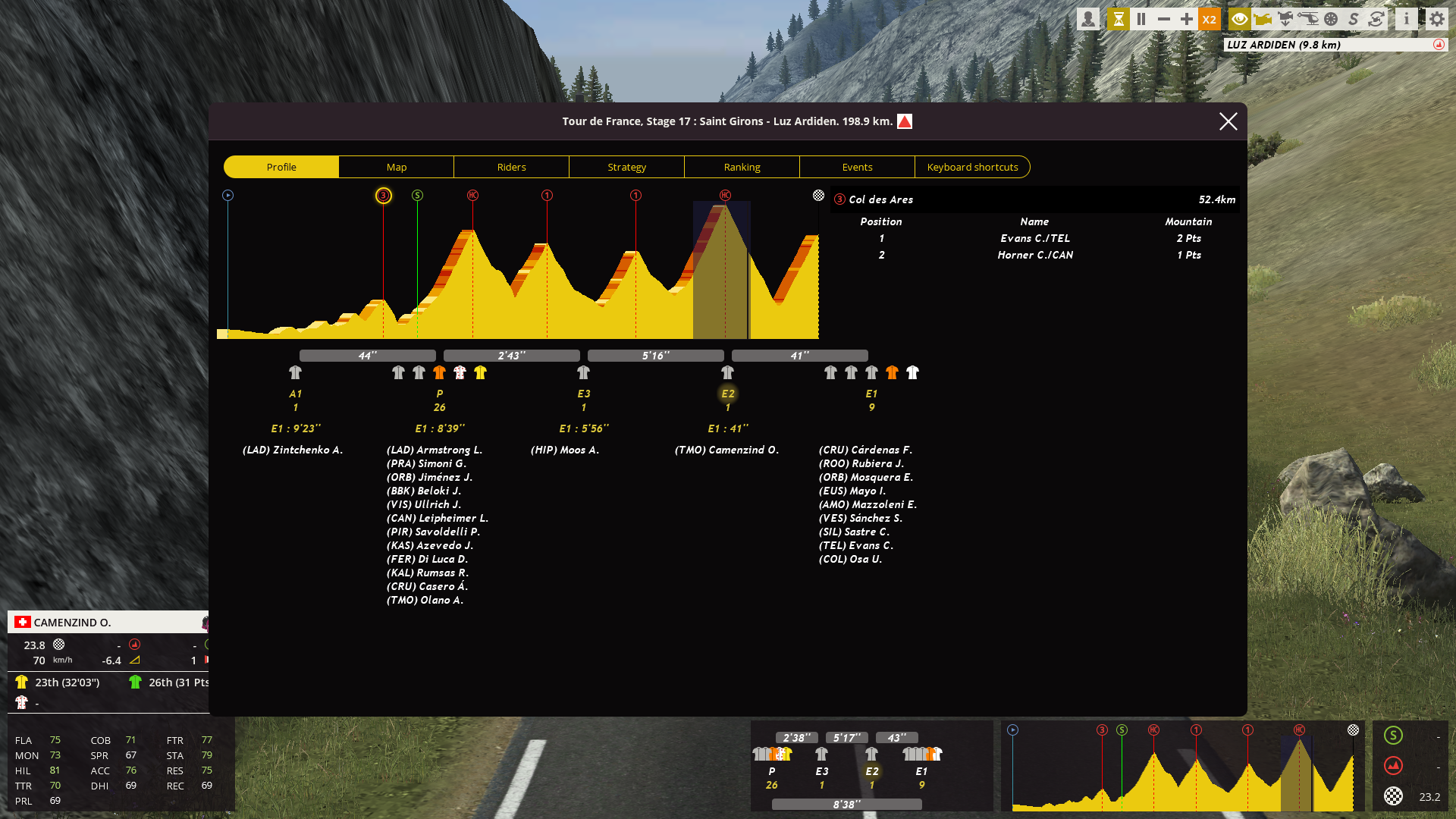
Task: Select rider Cárdenas F. in E1 group
Action: pyautogui.click(x=865, y=450)
